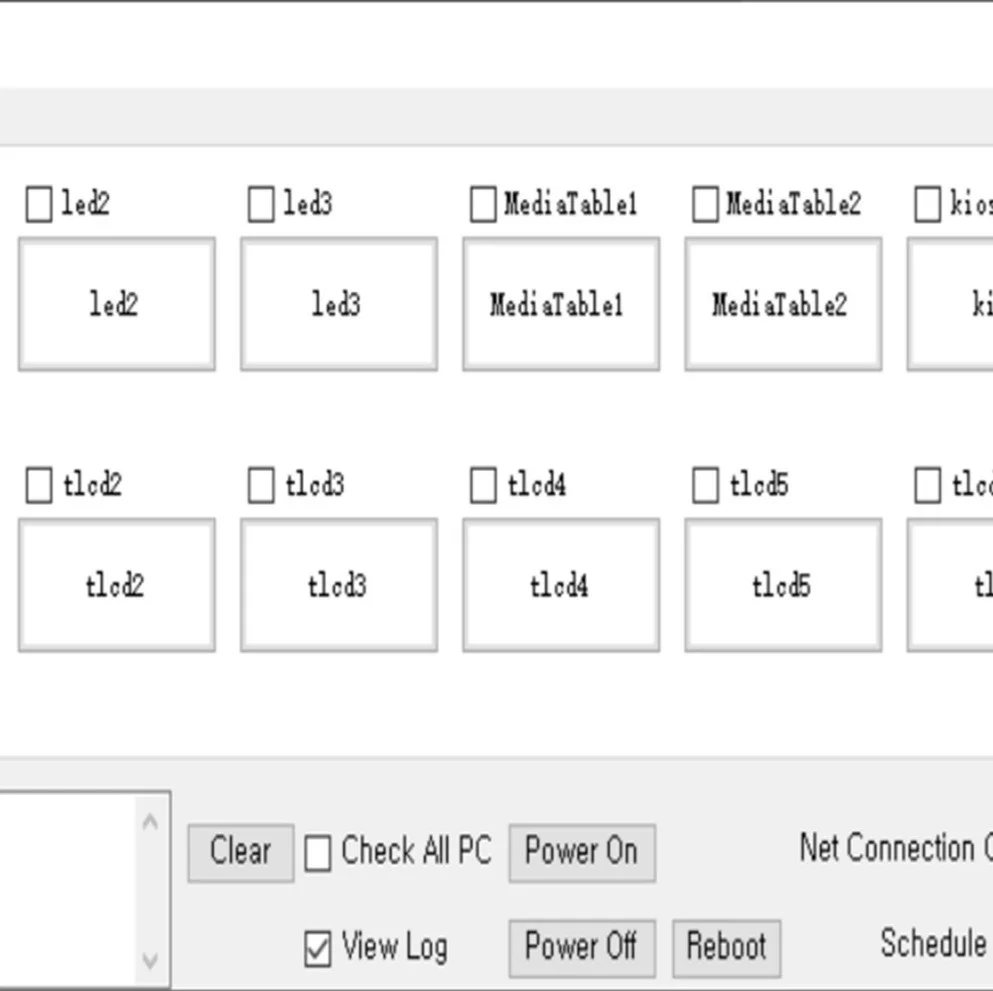Image resolution: width=993 pixels, height=991 pixels.
Task: Check the led2 checkbox
Action: pos(39,204)
